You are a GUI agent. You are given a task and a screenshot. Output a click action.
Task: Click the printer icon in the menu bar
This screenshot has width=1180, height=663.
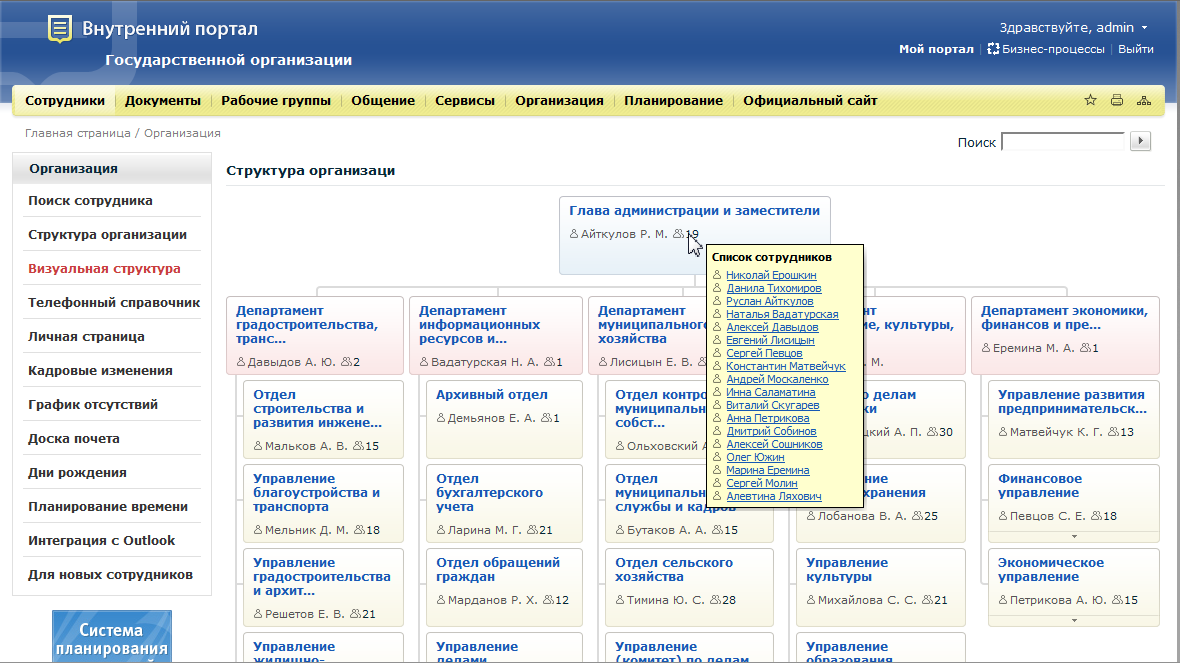(x=1117, y=100)
